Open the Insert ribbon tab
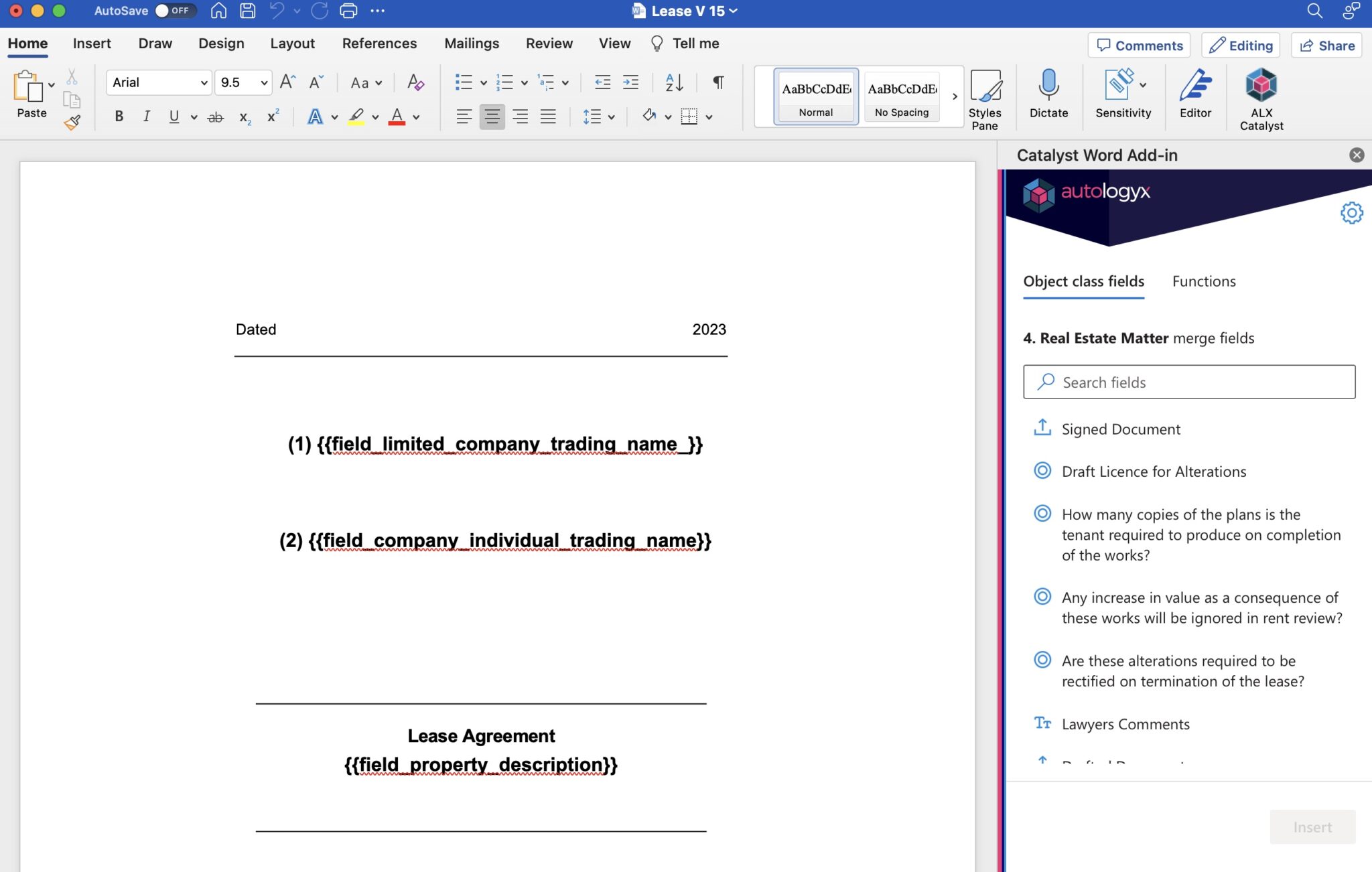Viewport: 1372px width, 872px height. 92,44
